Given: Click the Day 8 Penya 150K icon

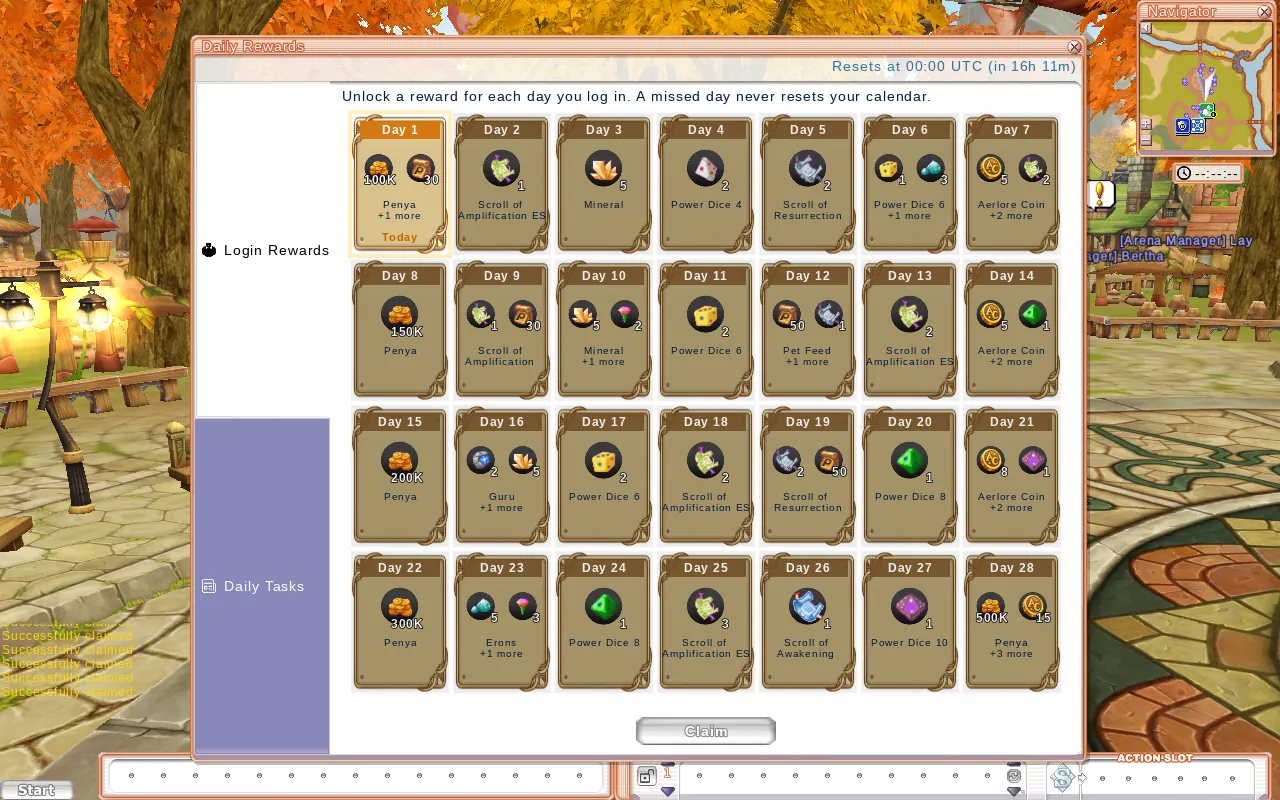Looking at the screenshot, I should pos(399,315).
